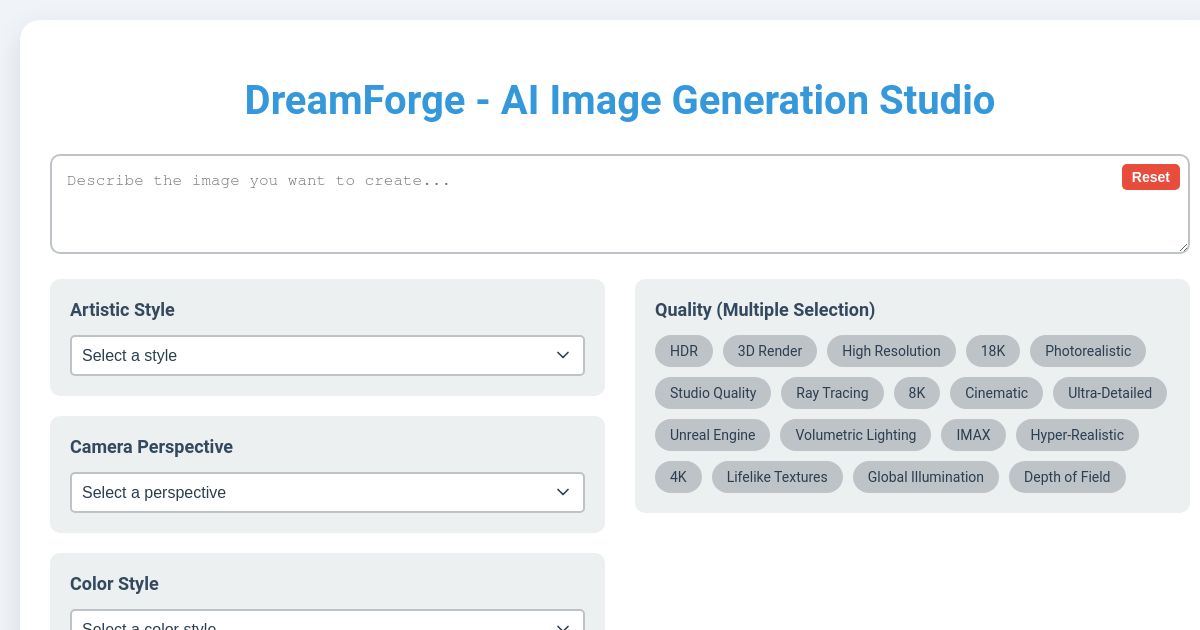Toggle the Ultra-Detailed tag
This screenshot has width=1200, height=630.
(x=1110, y=393)
